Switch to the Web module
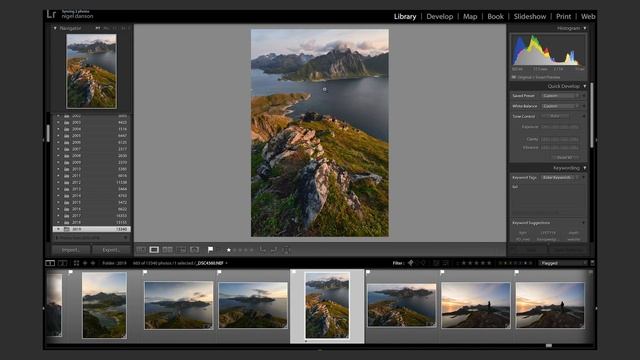Image resolution: width=640 pixels, height=360 pixels. coord(588,17)
